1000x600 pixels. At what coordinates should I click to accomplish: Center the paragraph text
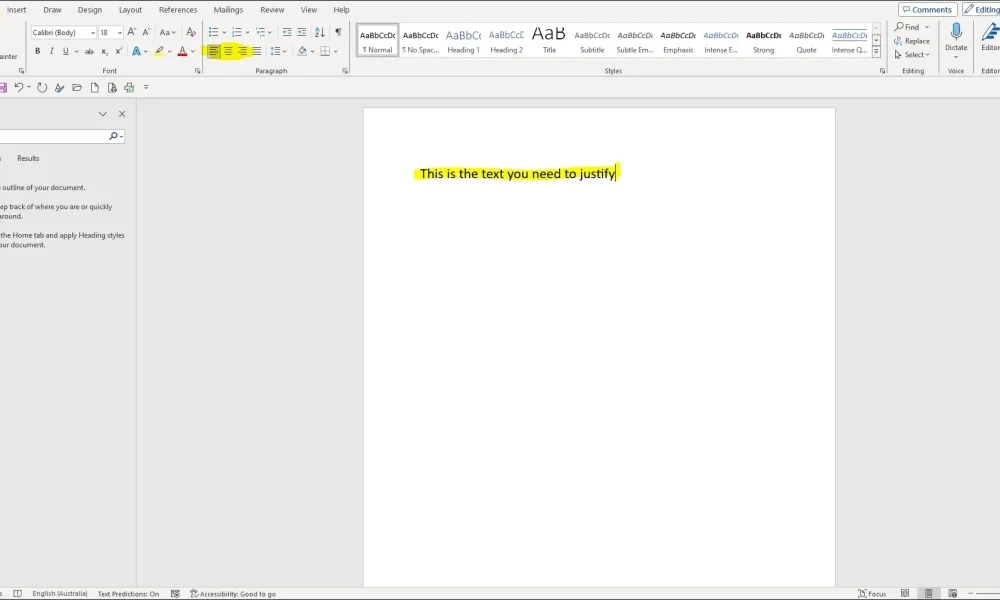pos(228,51)
